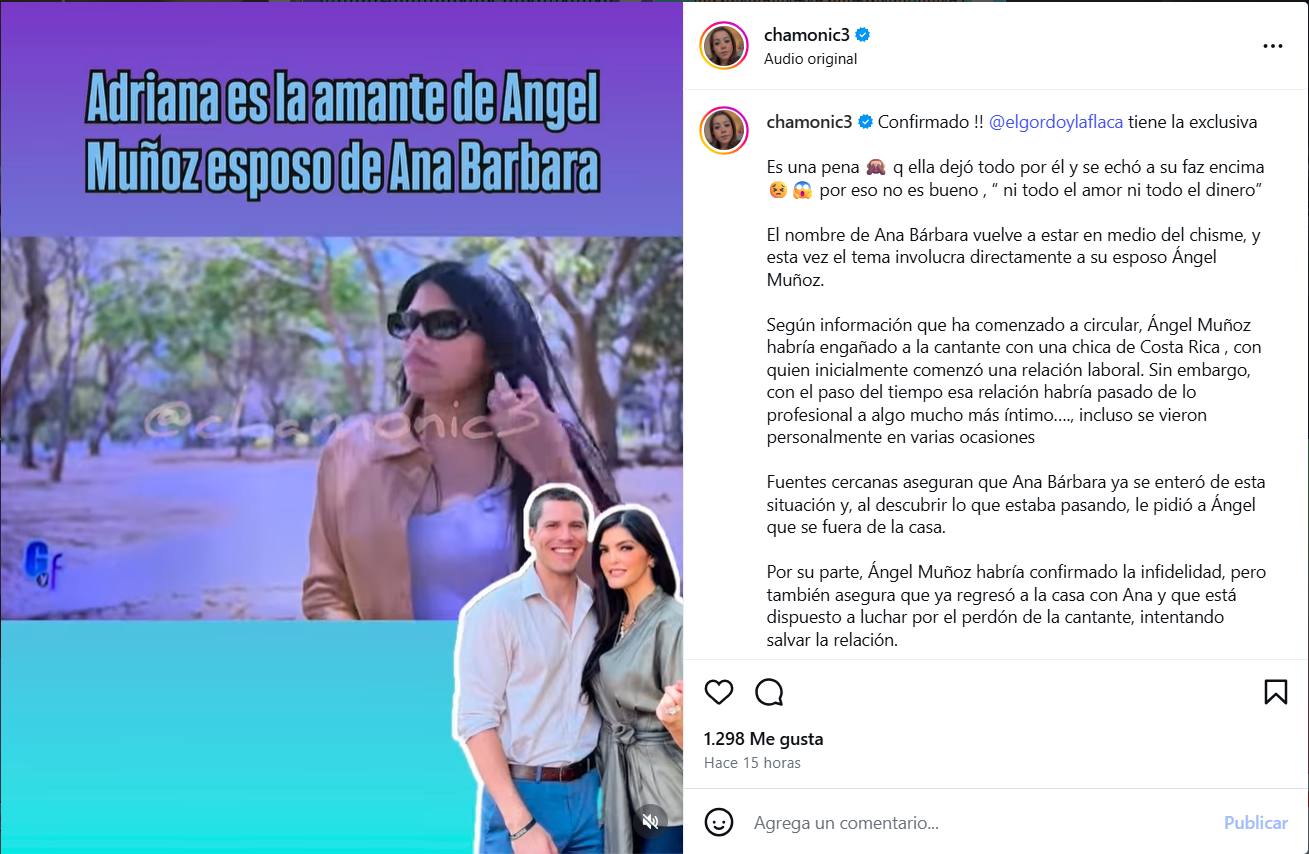Click the verified badge in the caption

pos(865,122)
